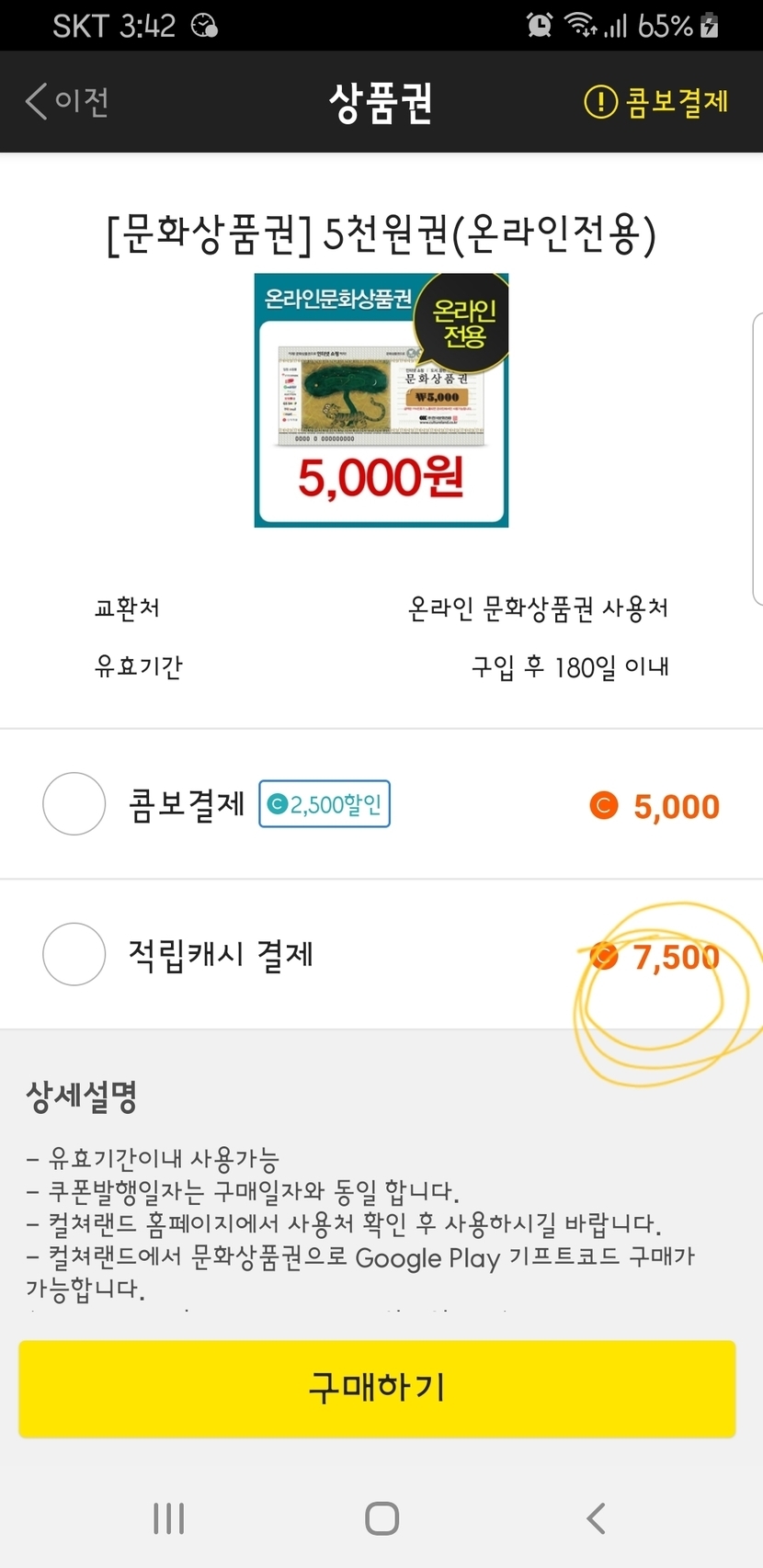
Task: Tap the back chevron next to 이전
Action: point(36,101)
